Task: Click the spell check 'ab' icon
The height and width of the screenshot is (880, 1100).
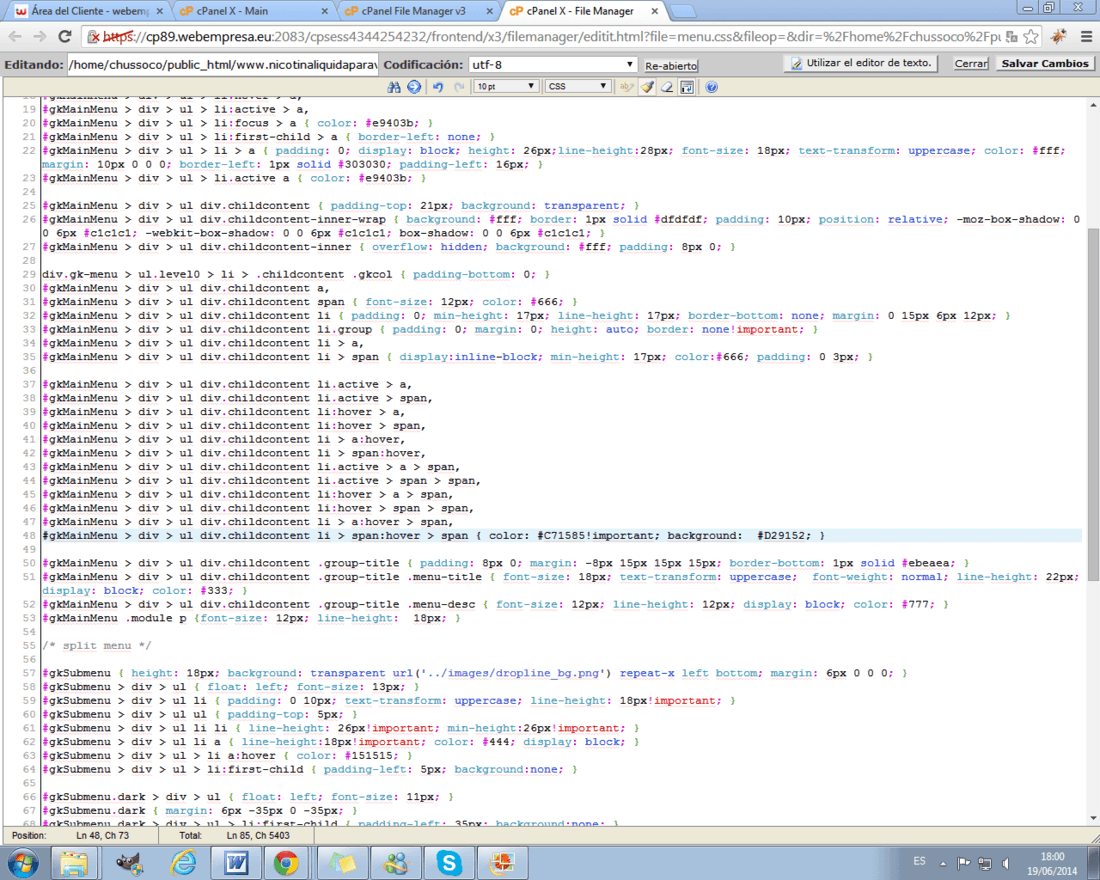Action: pos(626,87)
